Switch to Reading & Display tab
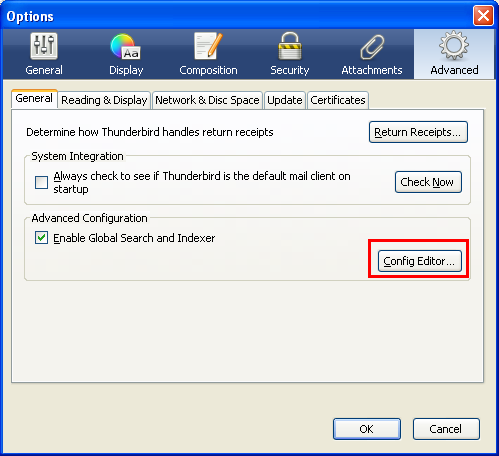Image resolution: width=499 pixels, height=456 pixels. click(104, 100)
